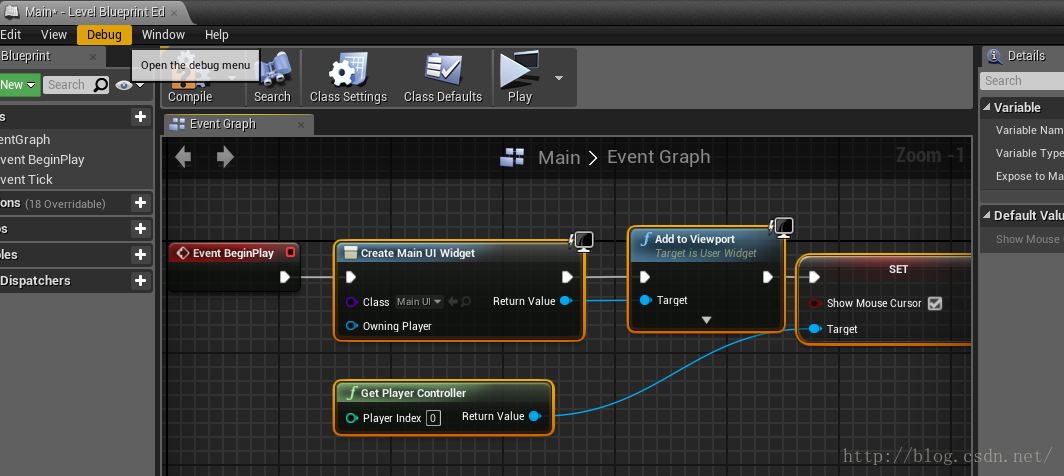The image size is (1064, 476).
Task: Collapse the Variable section in Details
Action: (x=987, y=107)
